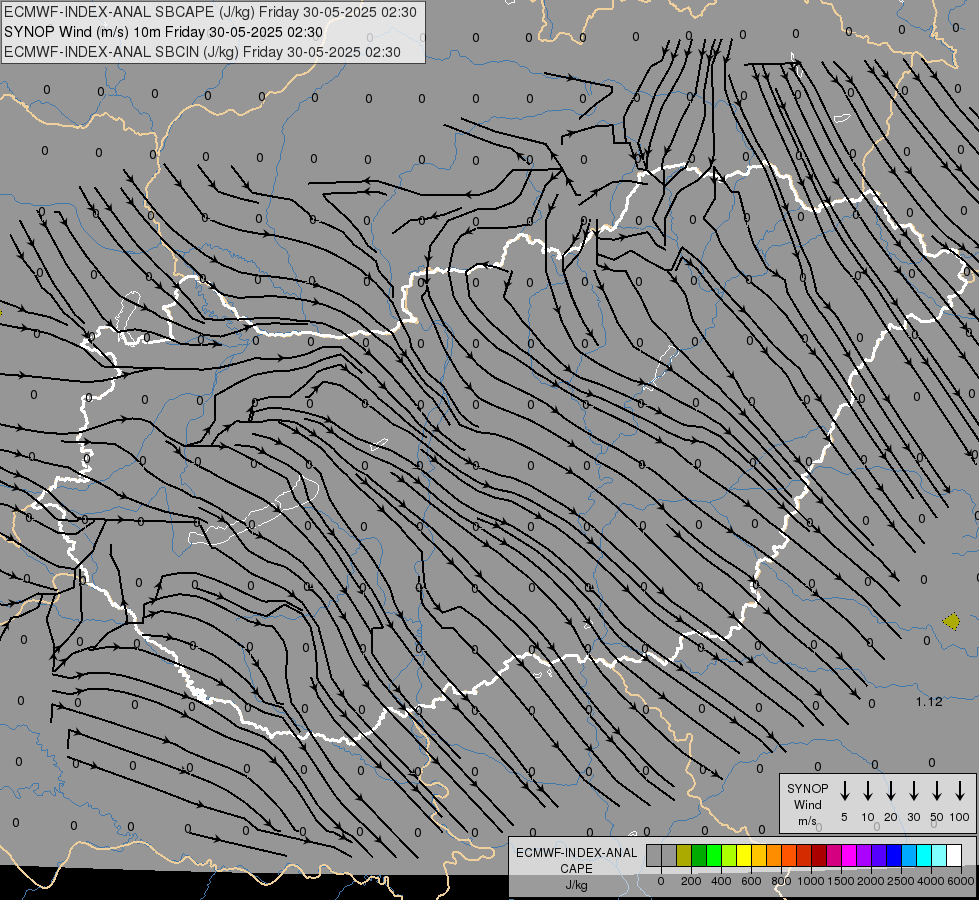Click the SBCAPE title line at top
The width and height of the screenshot is (979, 900).
pos(210,12)
